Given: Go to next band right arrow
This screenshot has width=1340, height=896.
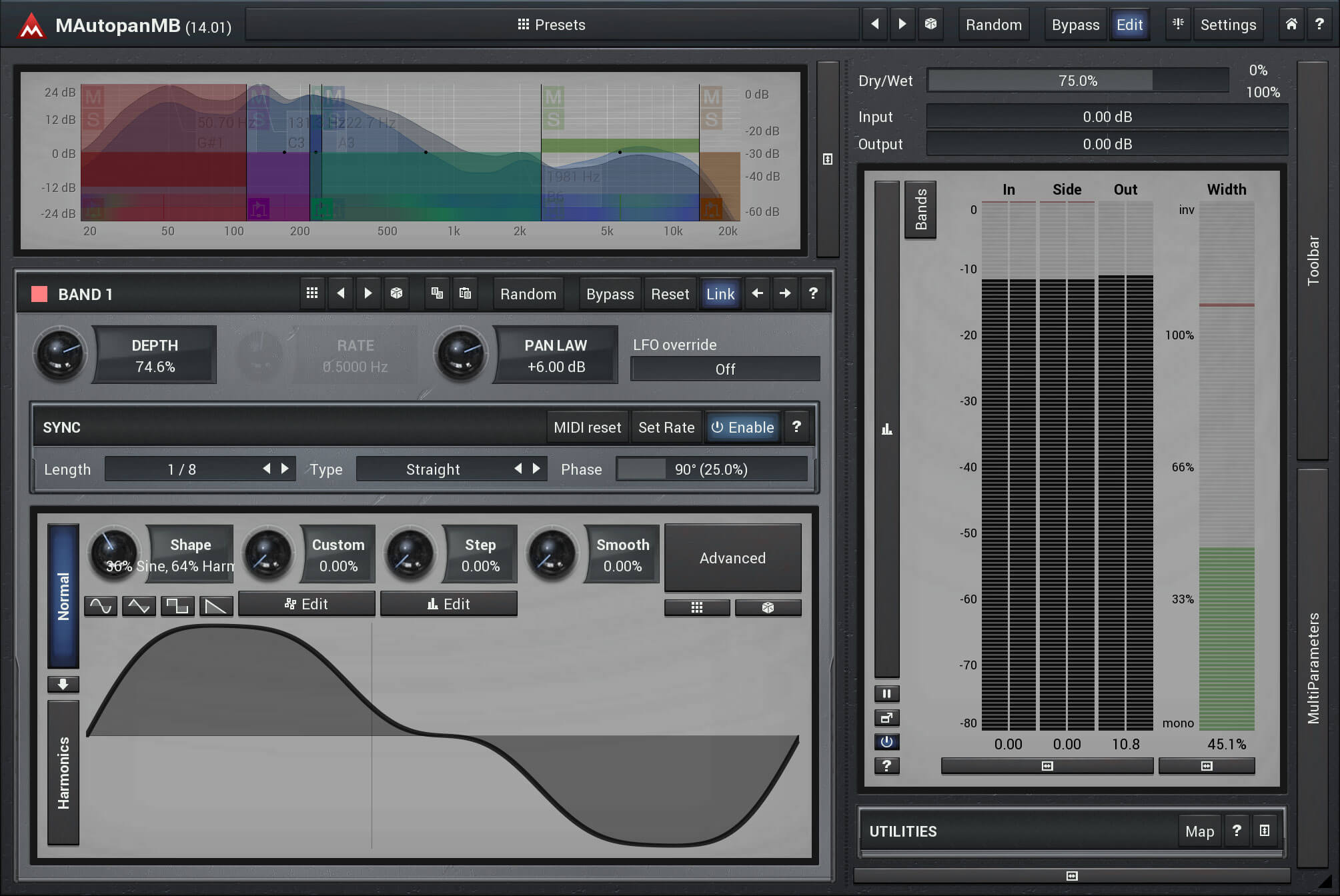Looking at the screenshot, I should 785,293.
